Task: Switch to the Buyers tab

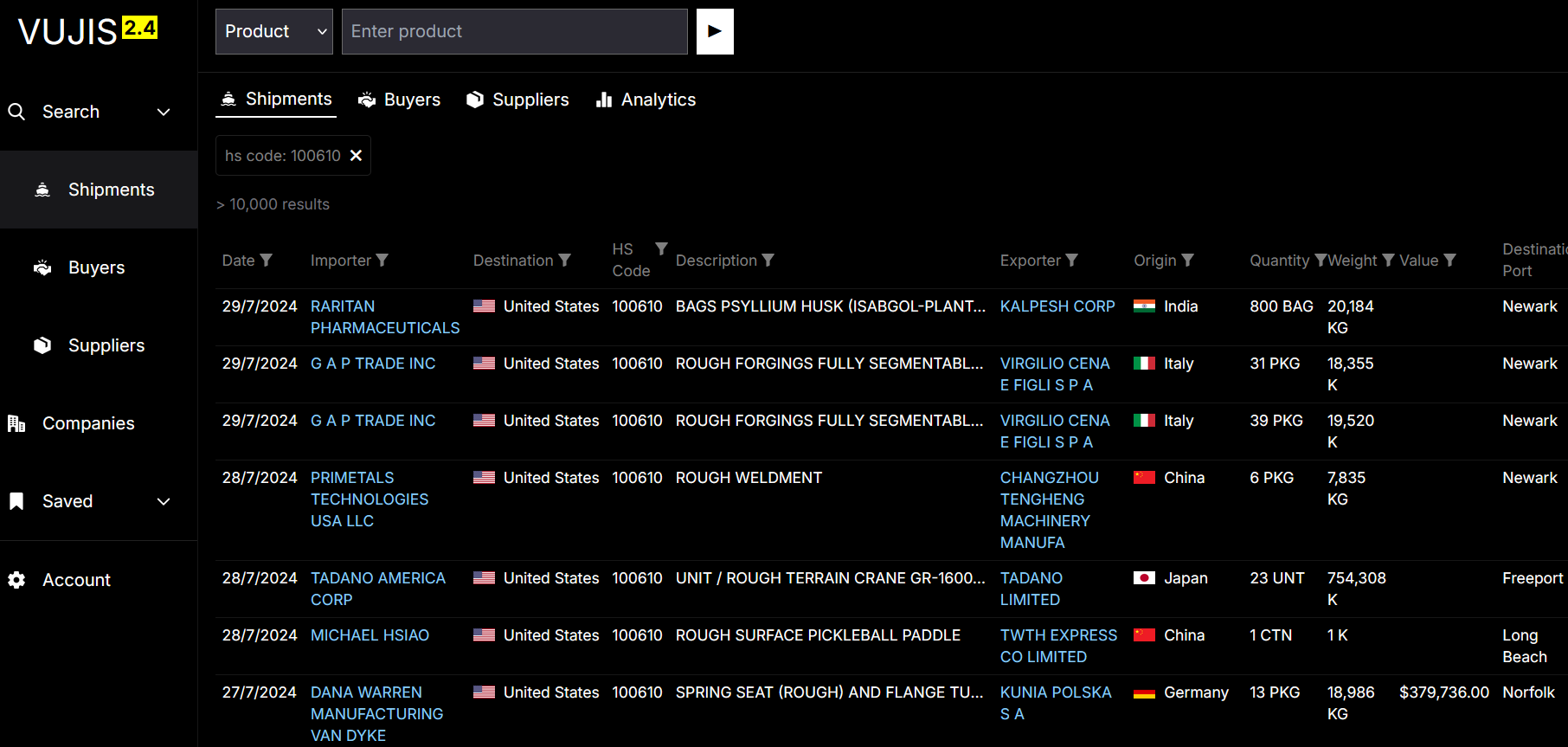Action: click(x=400, y=100)
